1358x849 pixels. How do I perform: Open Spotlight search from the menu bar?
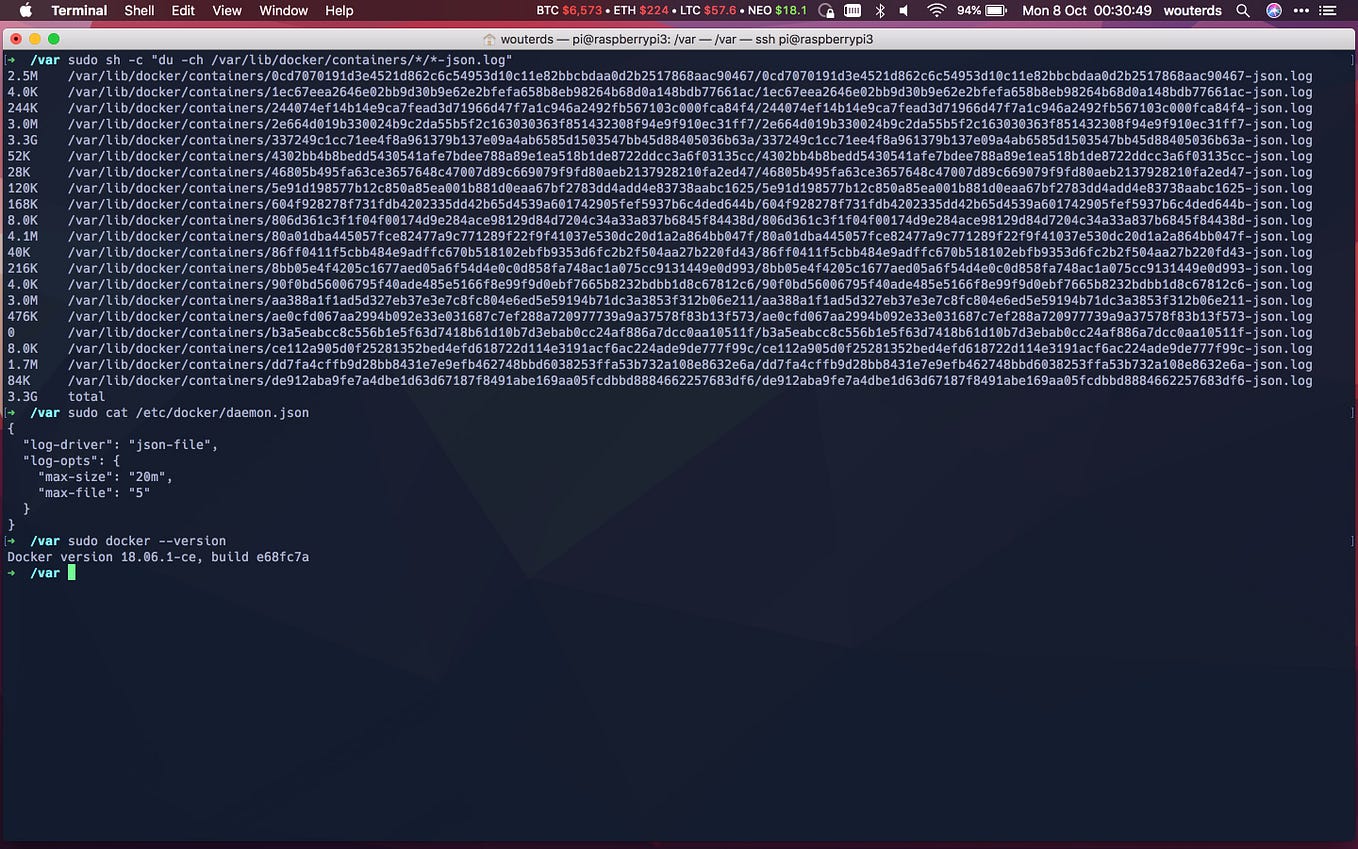coord(1242,11)
